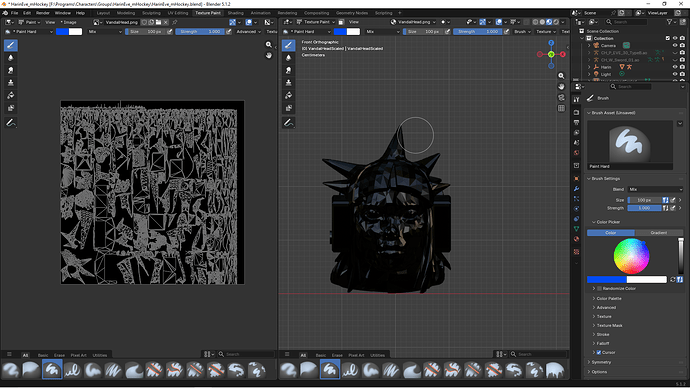This screenshot has height=388, width=690.
Task: Open the Texture Paint mode dropdown in 3D viewport
Action: 316,22
